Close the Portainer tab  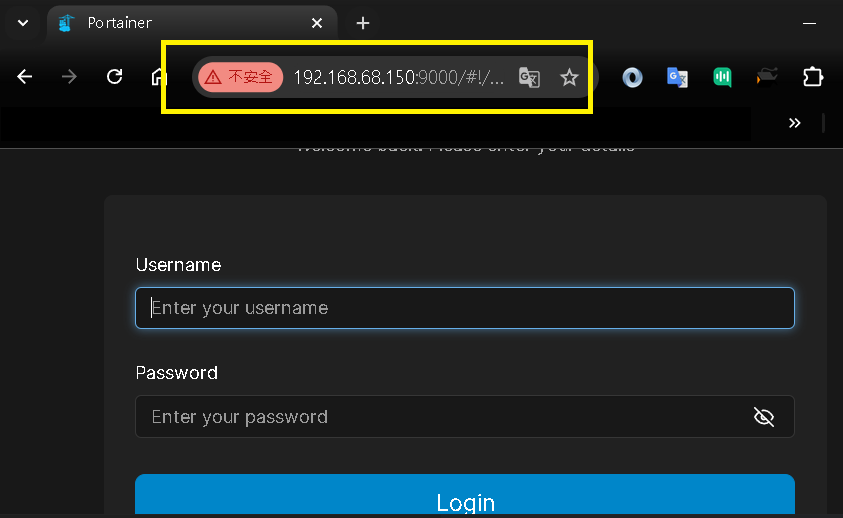coord(317,22)
